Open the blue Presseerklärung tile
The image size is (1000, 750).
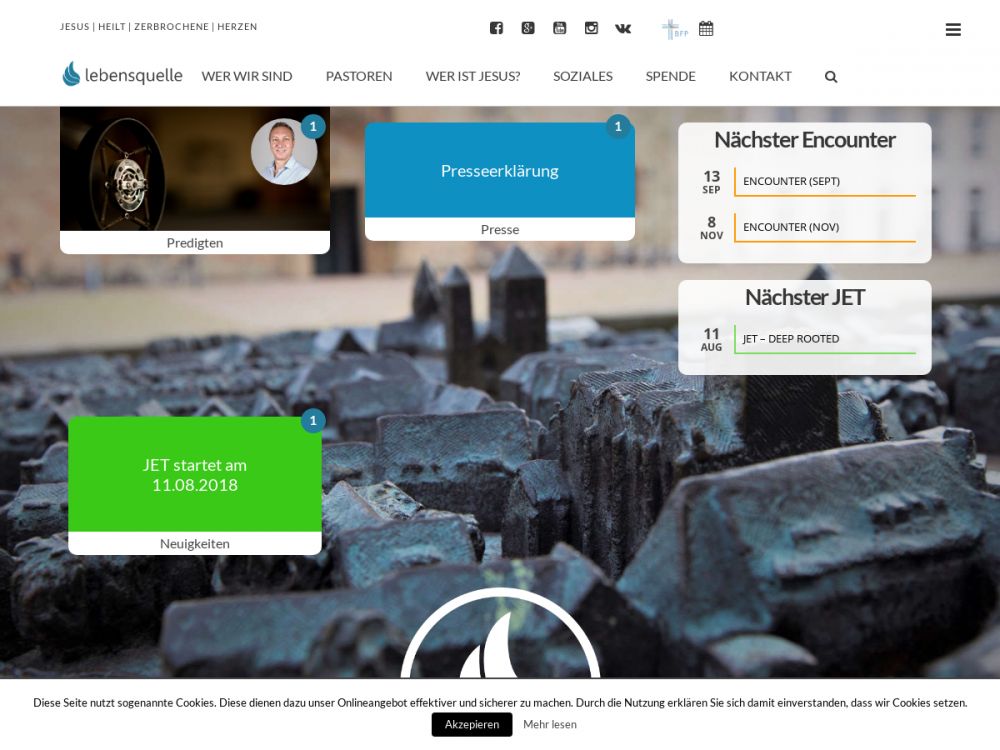[x=500, y=170]
